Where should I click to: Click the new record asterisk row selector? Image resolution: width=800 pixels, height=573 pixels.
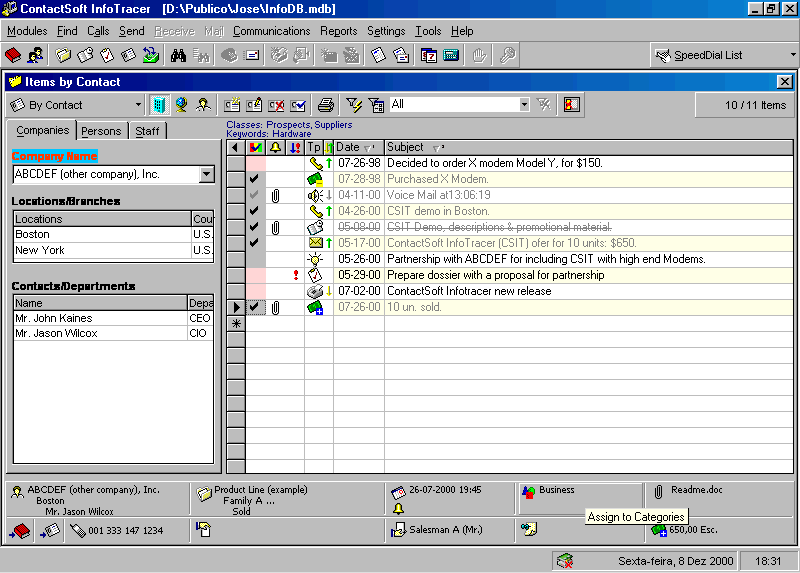236,323
